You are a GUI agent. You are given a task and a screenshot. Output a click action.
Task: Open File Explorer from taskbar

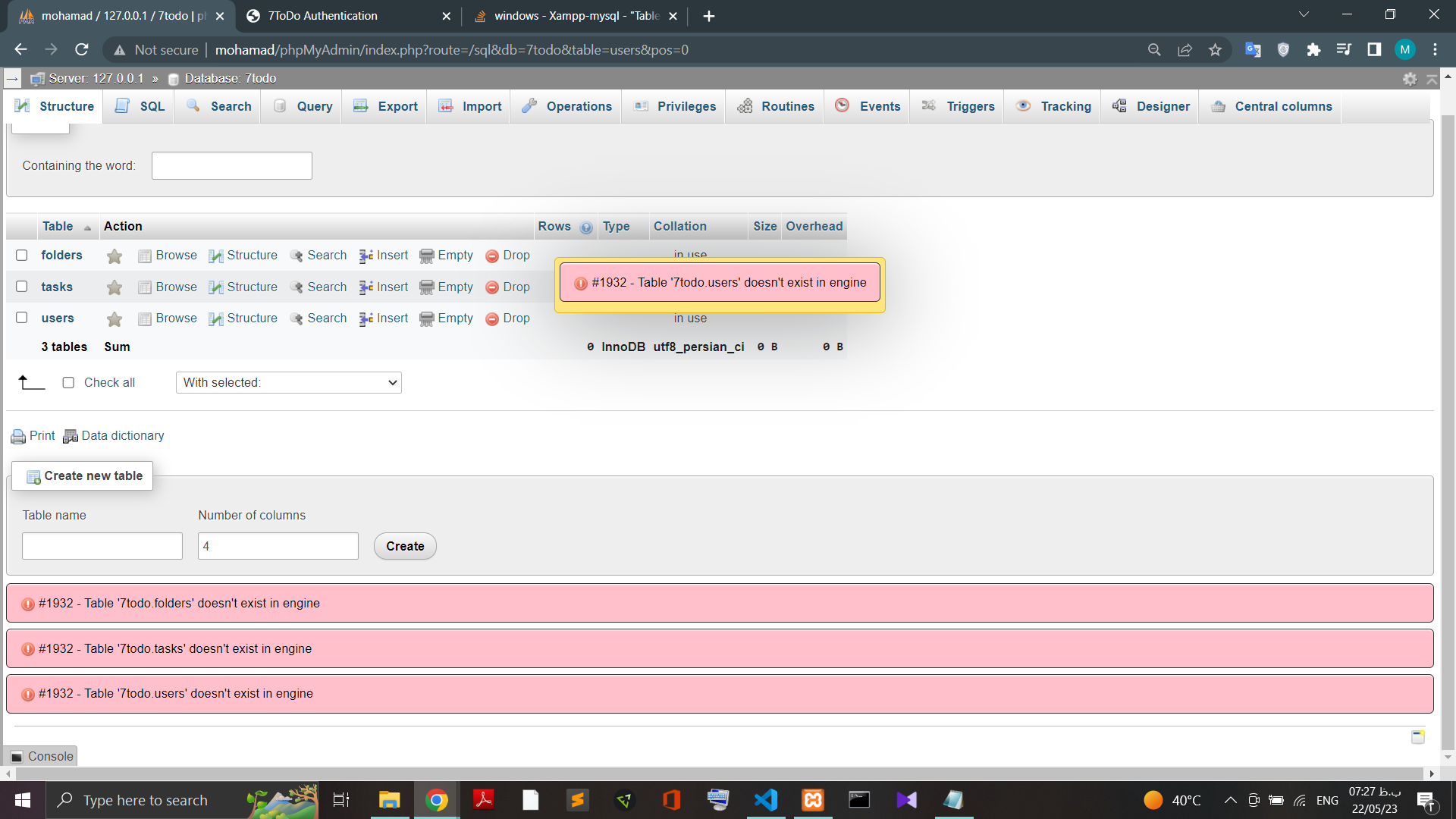389,800
